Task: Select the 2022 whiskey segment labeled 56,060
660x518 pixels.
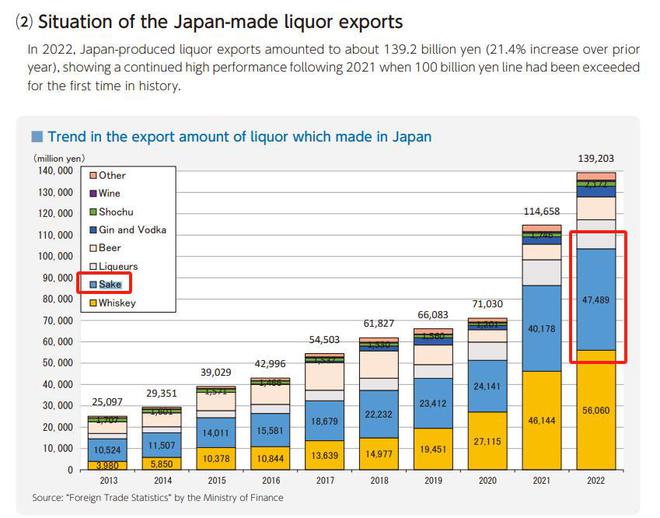Action: (x=596, y=410)
